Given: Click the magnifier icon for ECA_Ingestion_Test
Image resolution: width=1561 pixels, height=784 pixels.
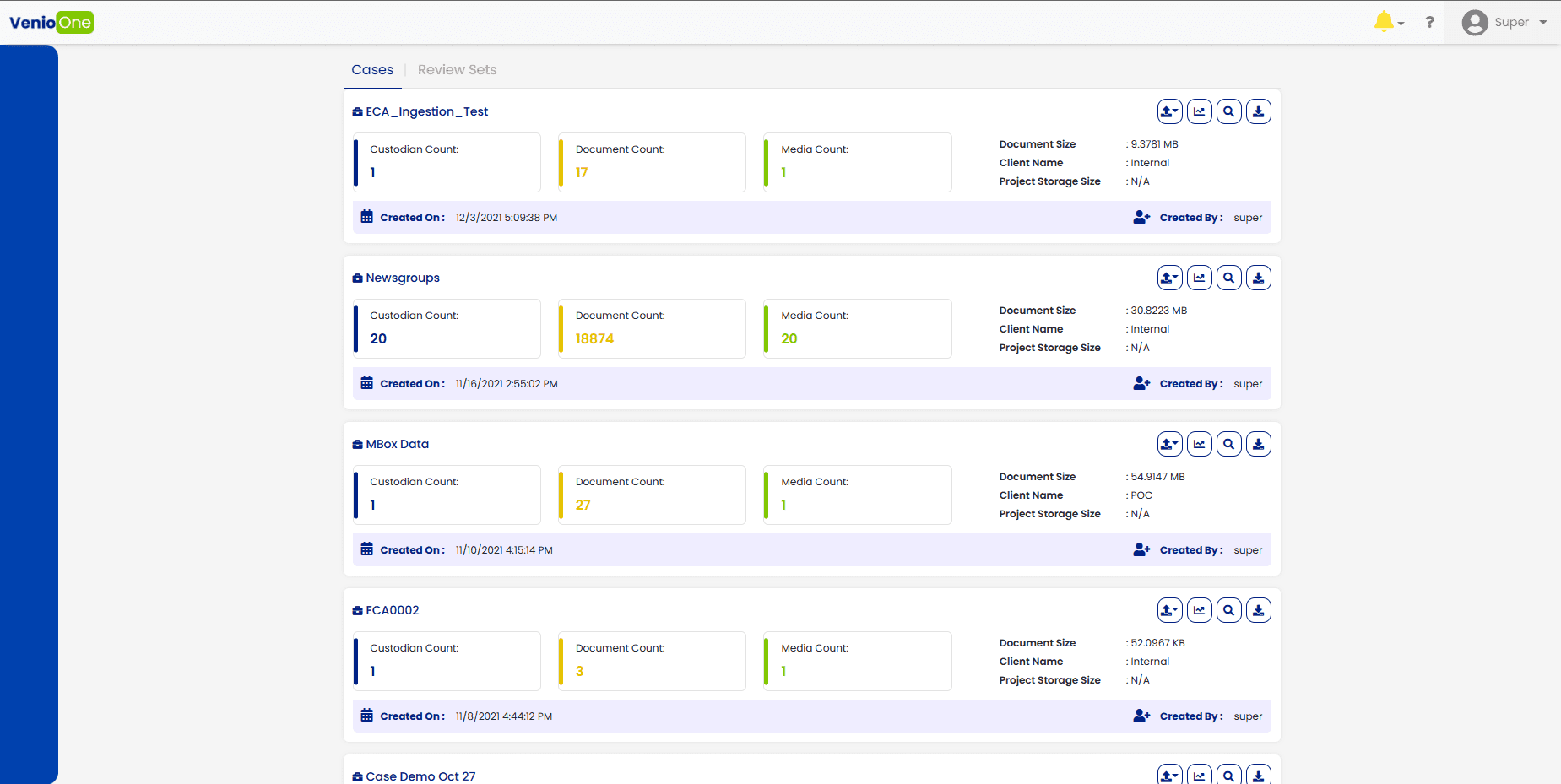Looking at the screenshot, I should pos(1228,111).
